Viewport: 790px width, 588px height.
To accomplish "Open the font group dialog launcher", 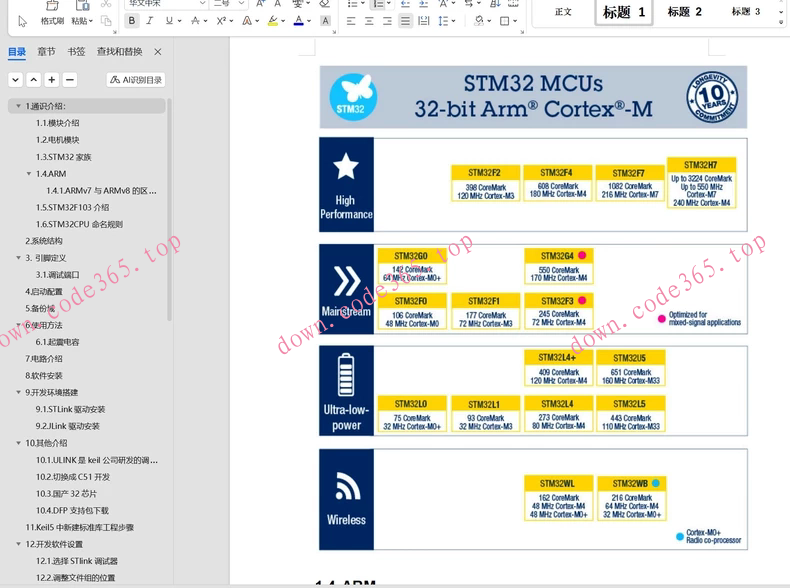I will 334,32.
